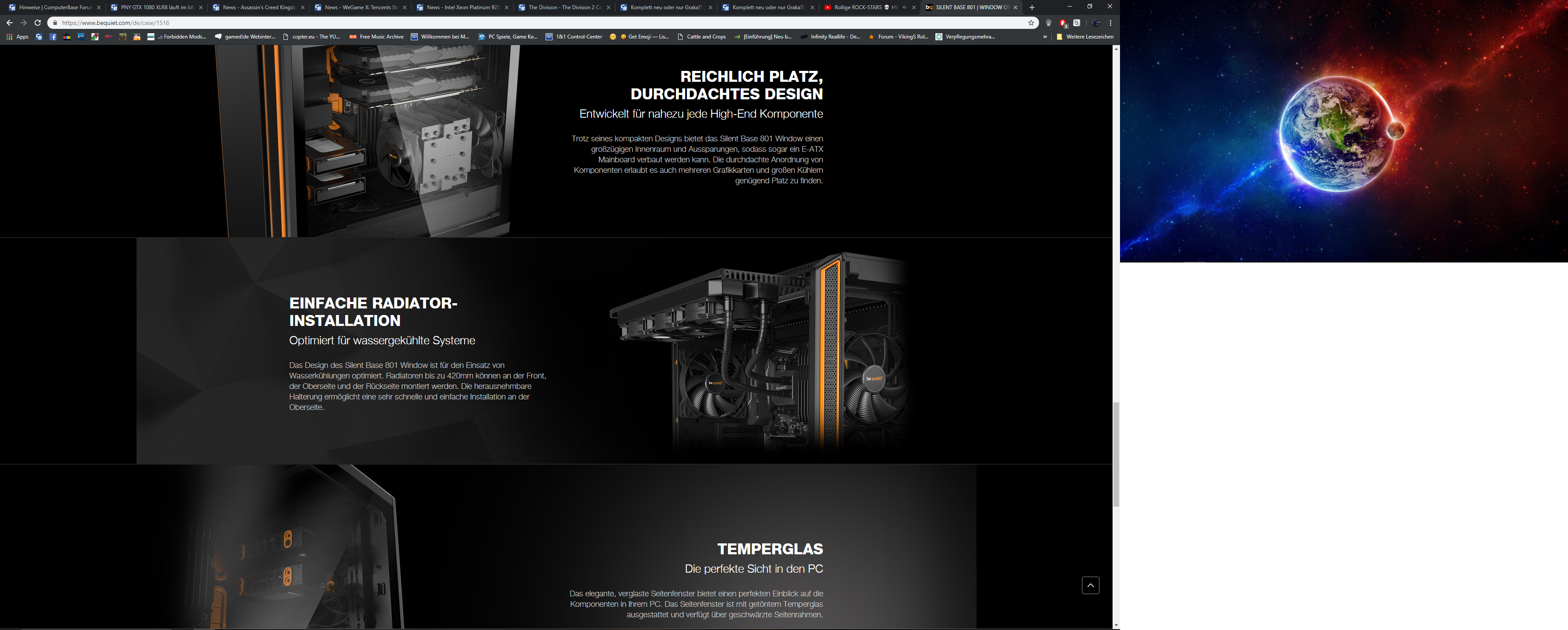
Task: Click the page vertical scrollbar thumb
Action: [x=1116, y=454]
